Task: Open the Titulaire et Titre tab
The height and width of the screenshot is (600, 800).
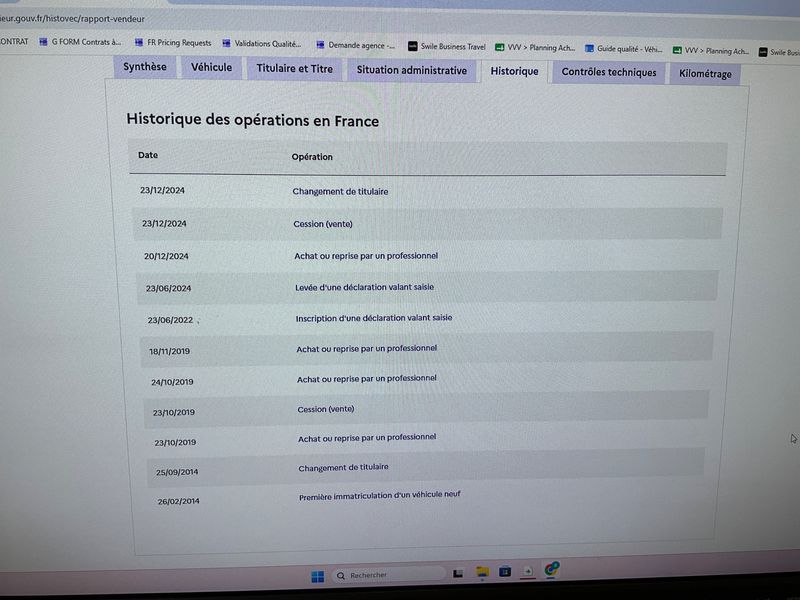Action: pos(294,69)
